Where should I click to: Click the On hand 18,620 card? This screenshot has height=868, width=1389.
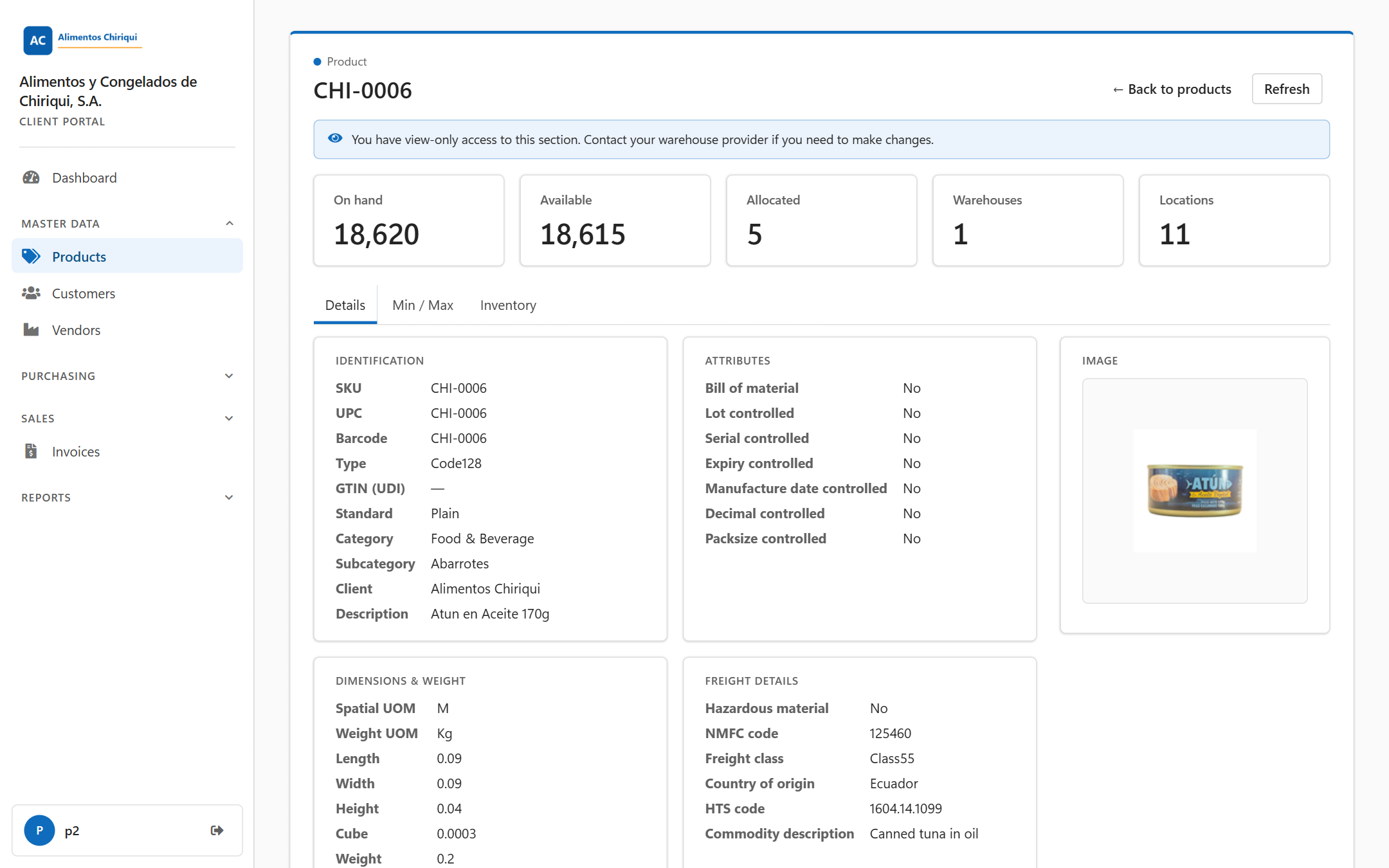409,221
